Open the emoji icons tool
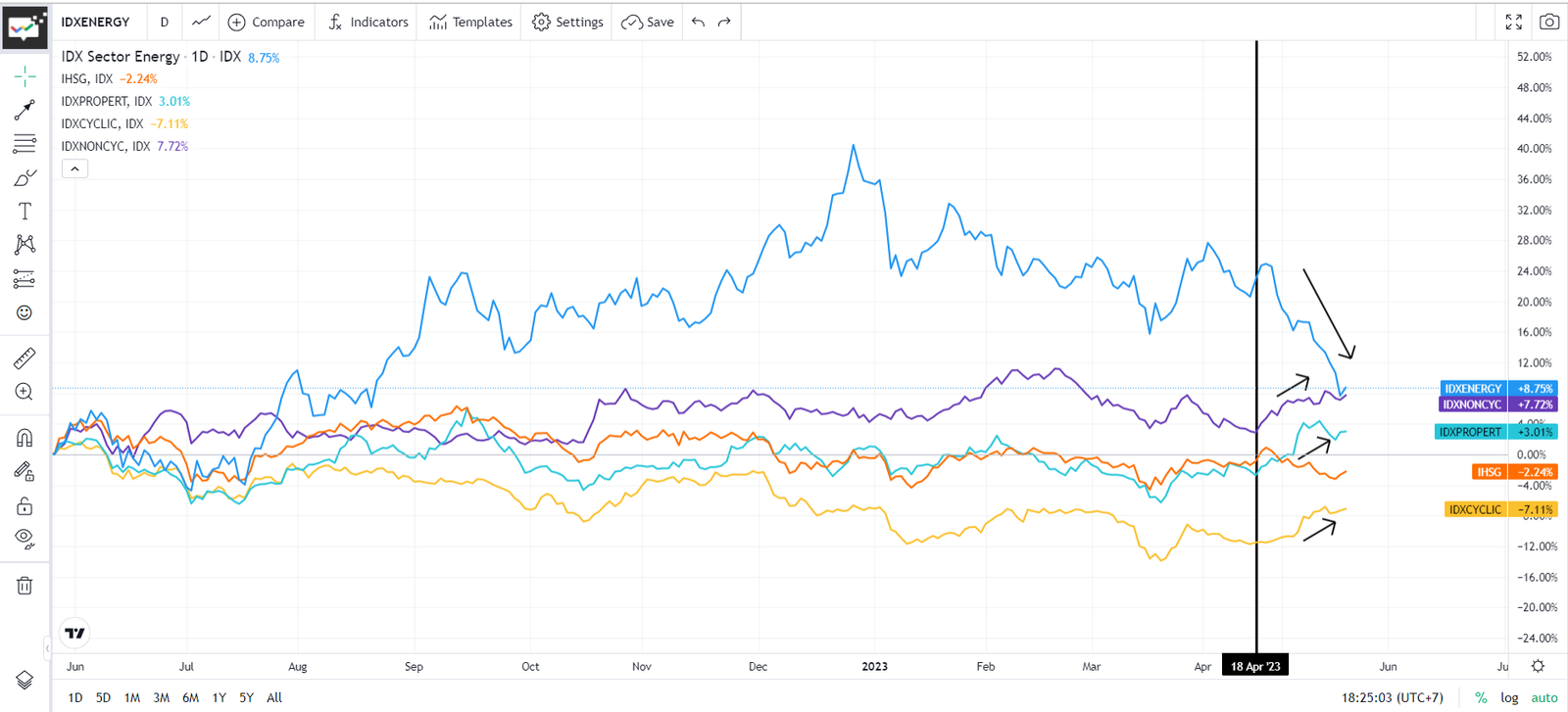 pyautogui.click(x=24, y=312)
